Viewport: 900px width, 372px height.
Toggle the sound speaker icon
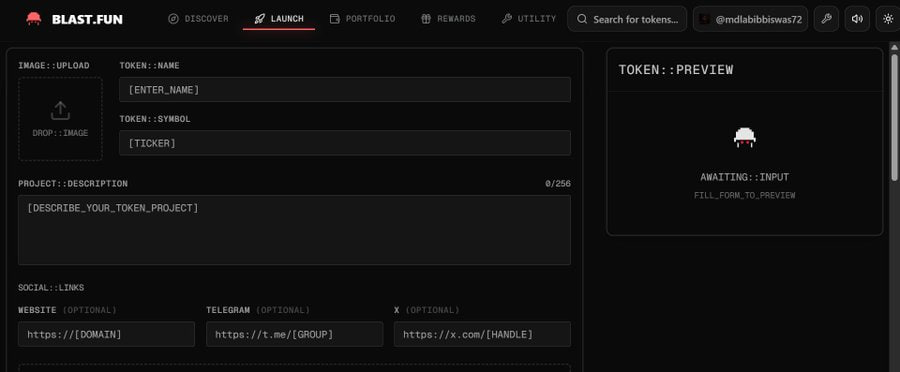coord(857,19)
